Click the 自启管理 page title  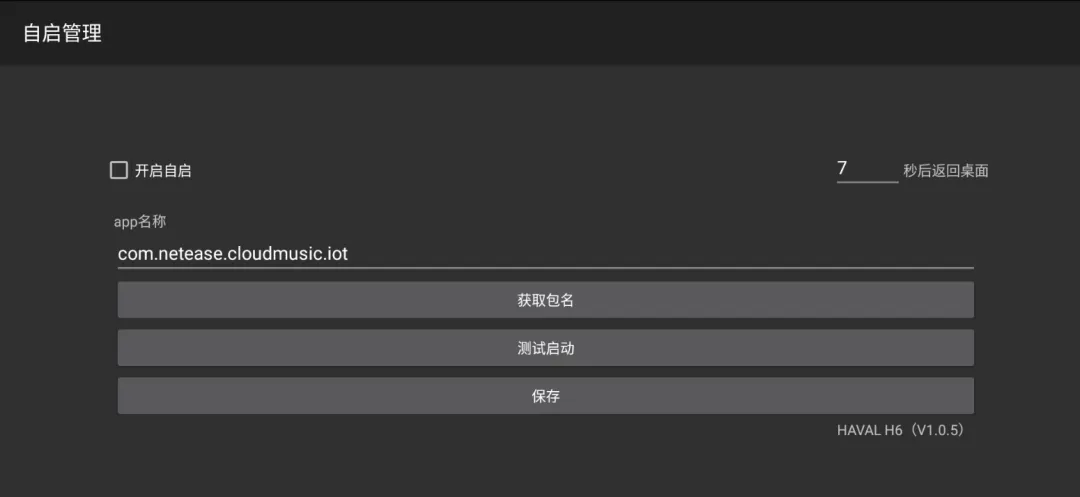coord(63,33)
